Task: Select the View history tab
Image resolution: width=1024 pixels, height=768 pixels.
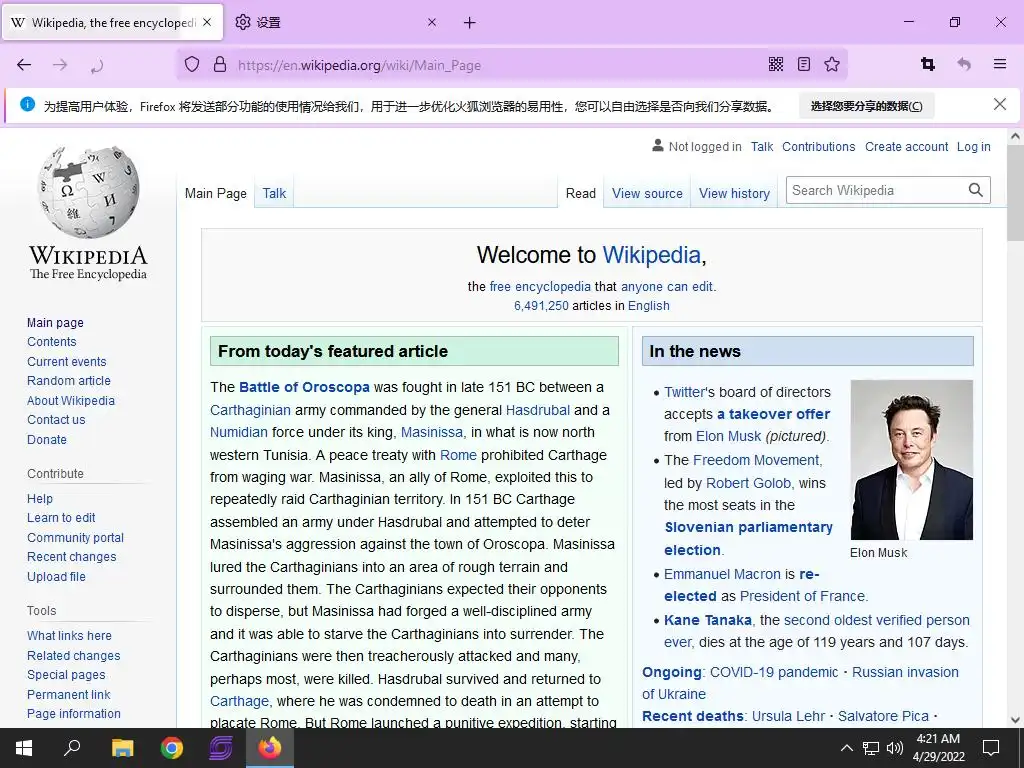Action: click(x=734, y=193)
